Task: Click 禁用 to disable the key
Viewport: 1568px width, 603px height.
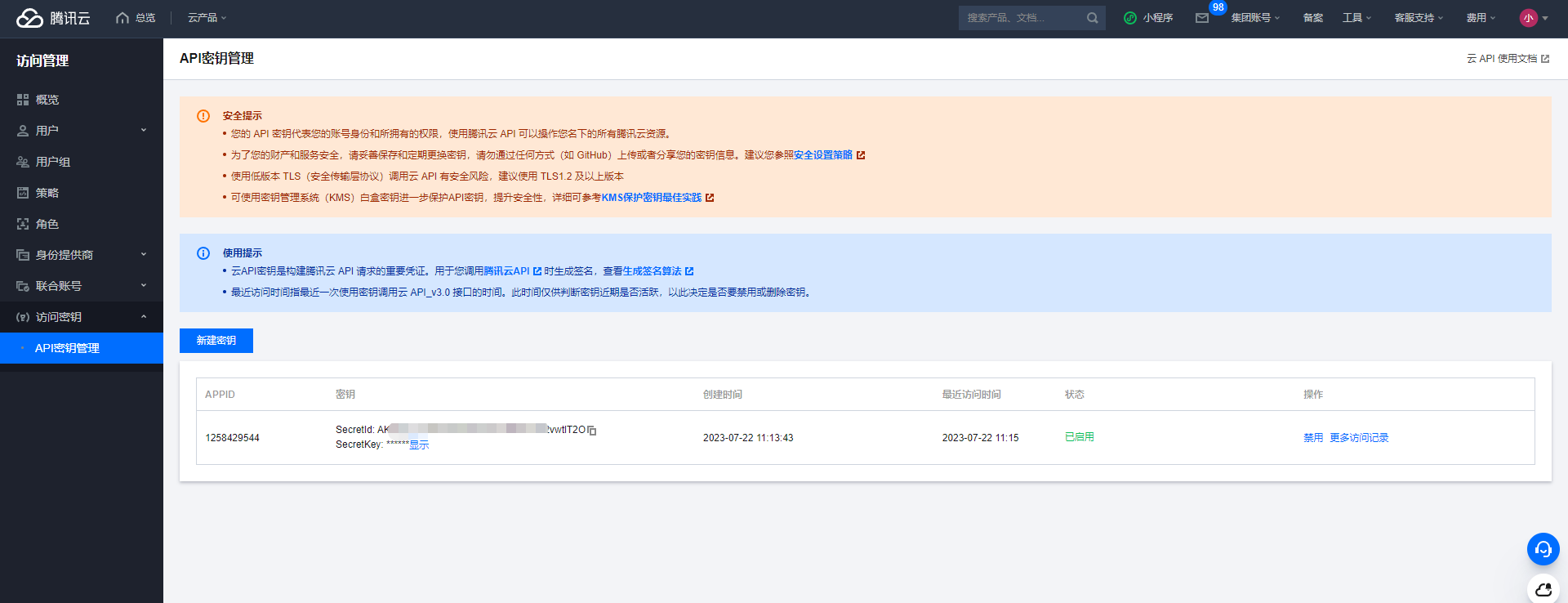Action: pyautogui.click(x=1313, y=438)
